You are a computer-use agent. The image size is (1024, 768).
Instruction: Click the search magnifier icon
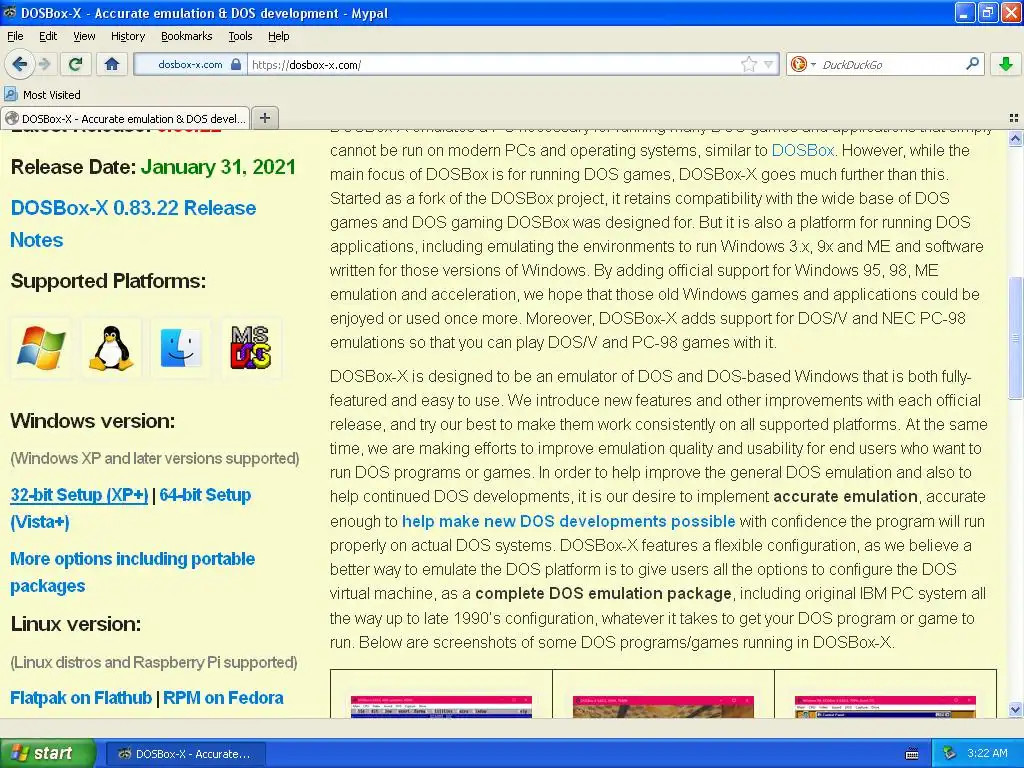pyautogui.click(x=972, y=63)
